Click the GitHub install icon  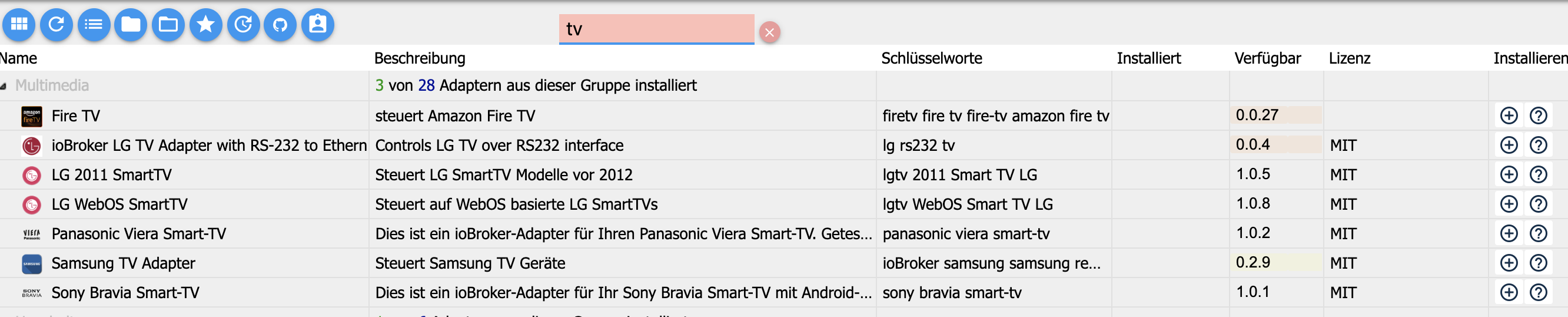click(x=280, y=24)
